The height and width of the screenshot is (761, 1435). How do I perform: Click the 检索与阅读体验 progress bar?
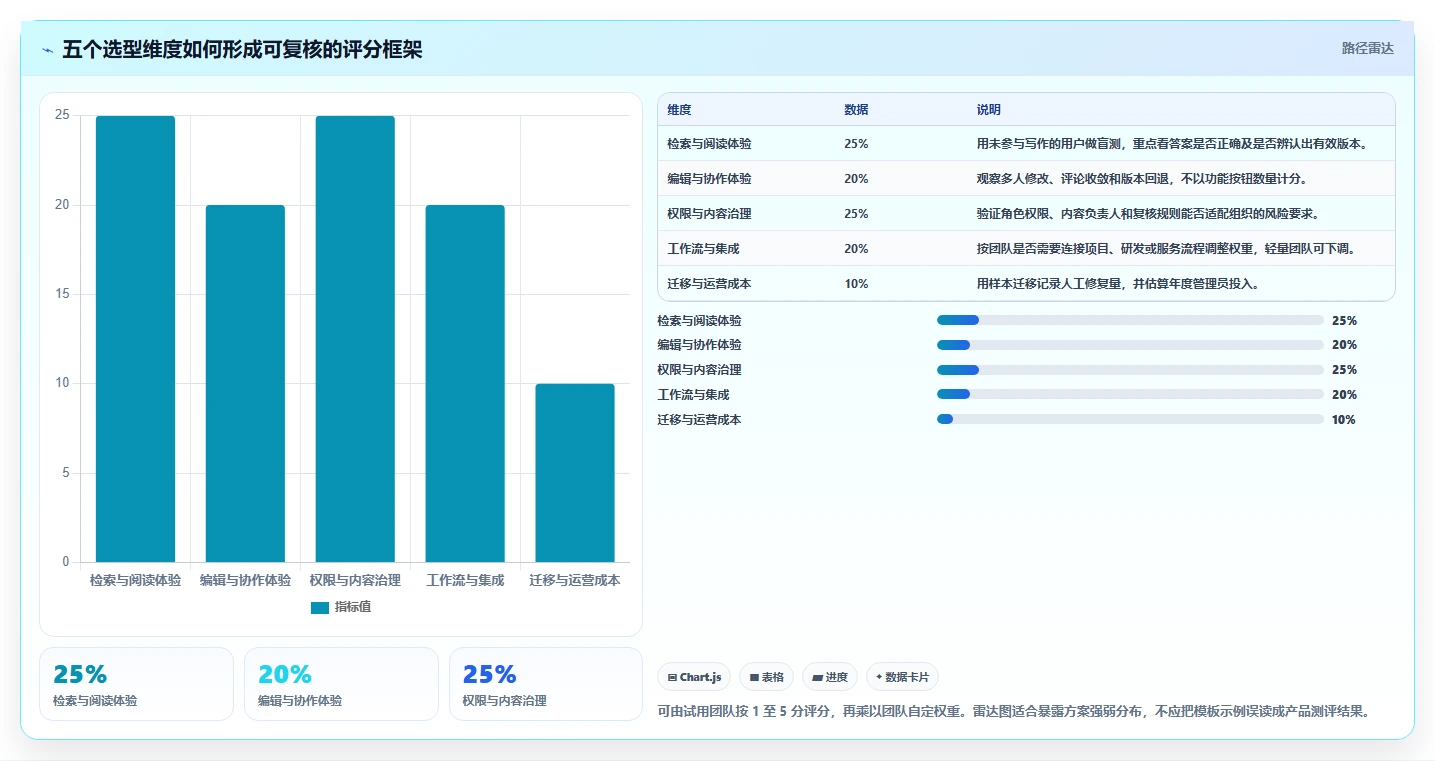[1130, 320]
